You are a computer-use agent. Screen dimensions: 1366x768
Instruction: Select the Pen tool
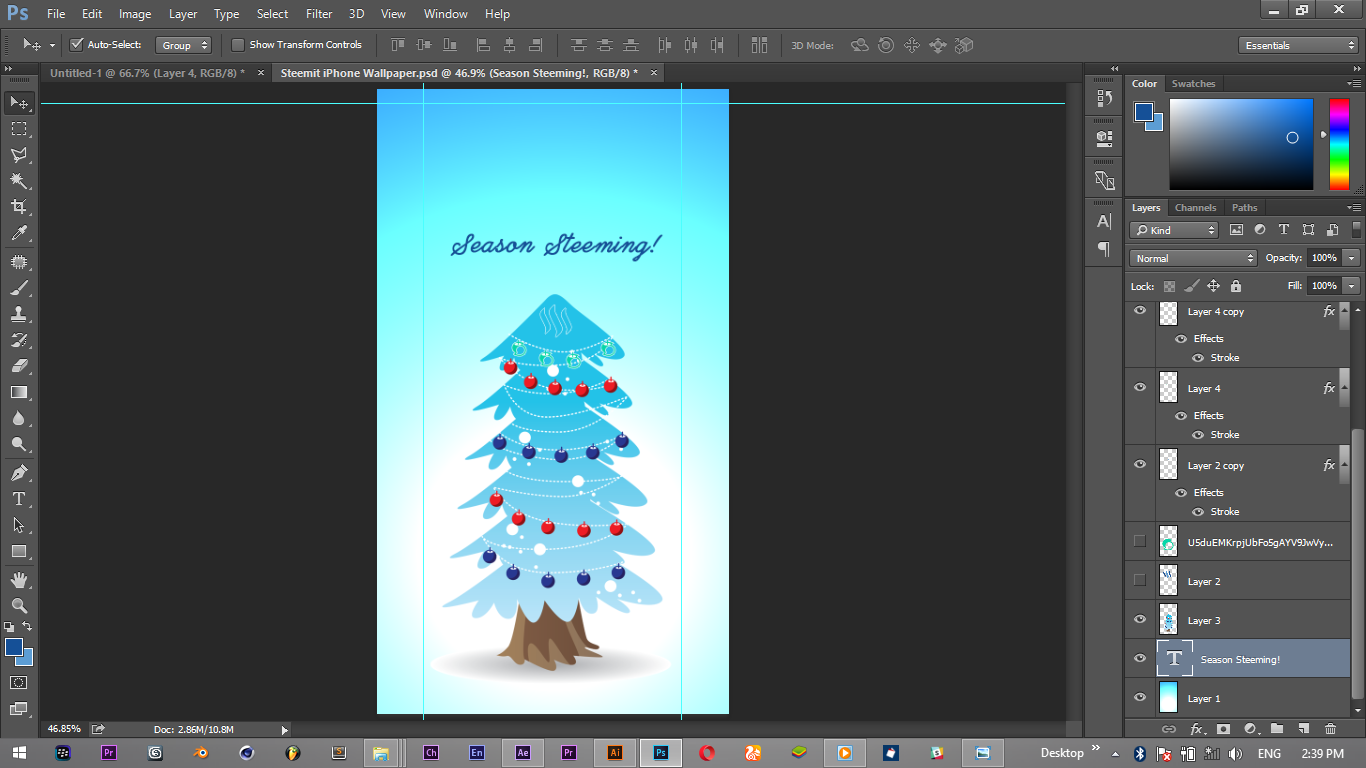click(19, 473)
